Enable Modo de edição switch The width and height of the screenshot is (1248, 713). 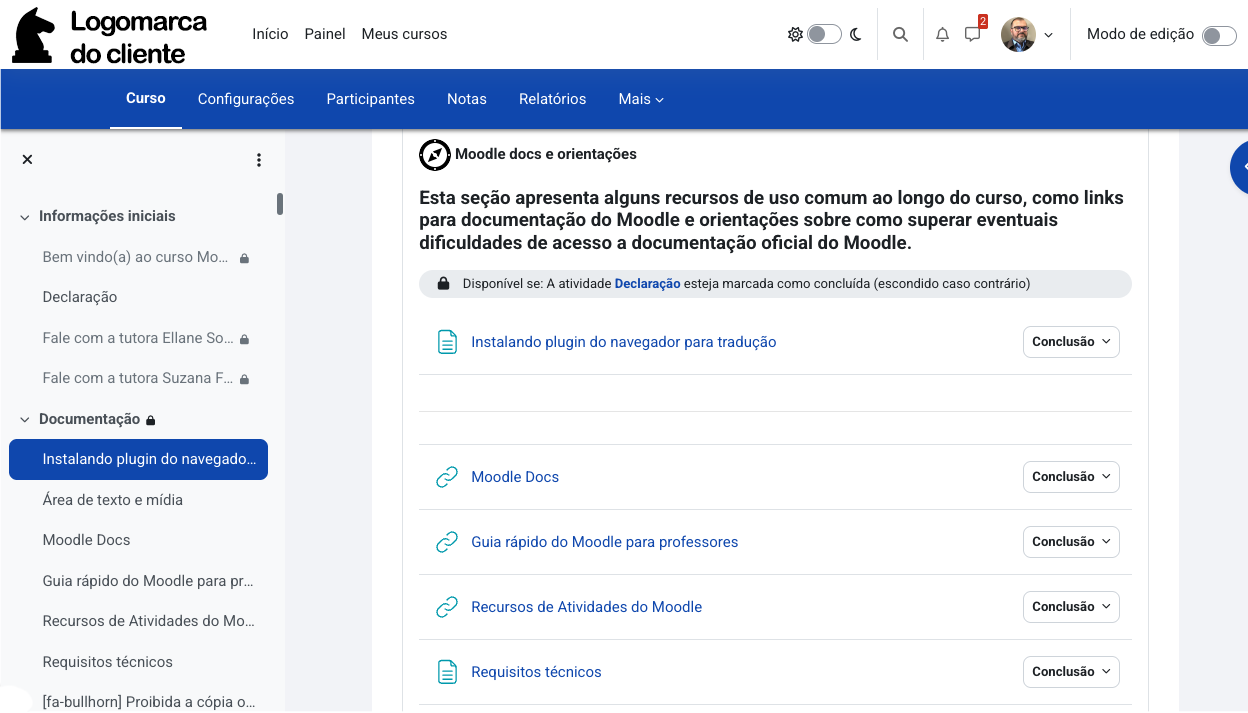(x=1219, y=35)
